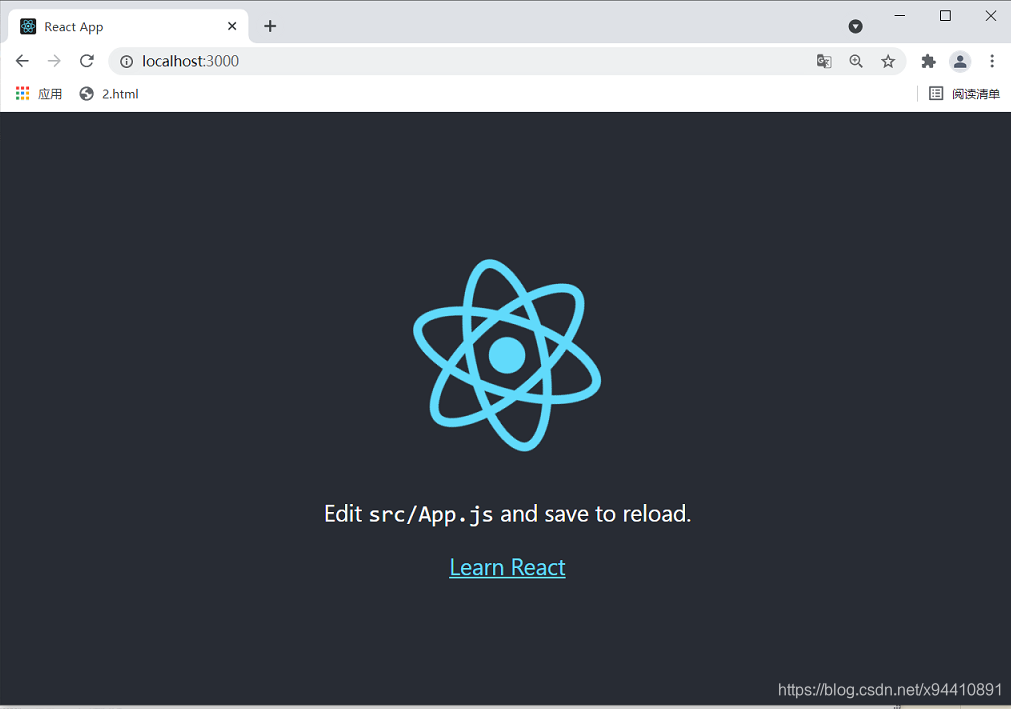Click the forward navigation arrow
The width and height of the screenshot is (1011, 709).
click(x=54, y=61)
